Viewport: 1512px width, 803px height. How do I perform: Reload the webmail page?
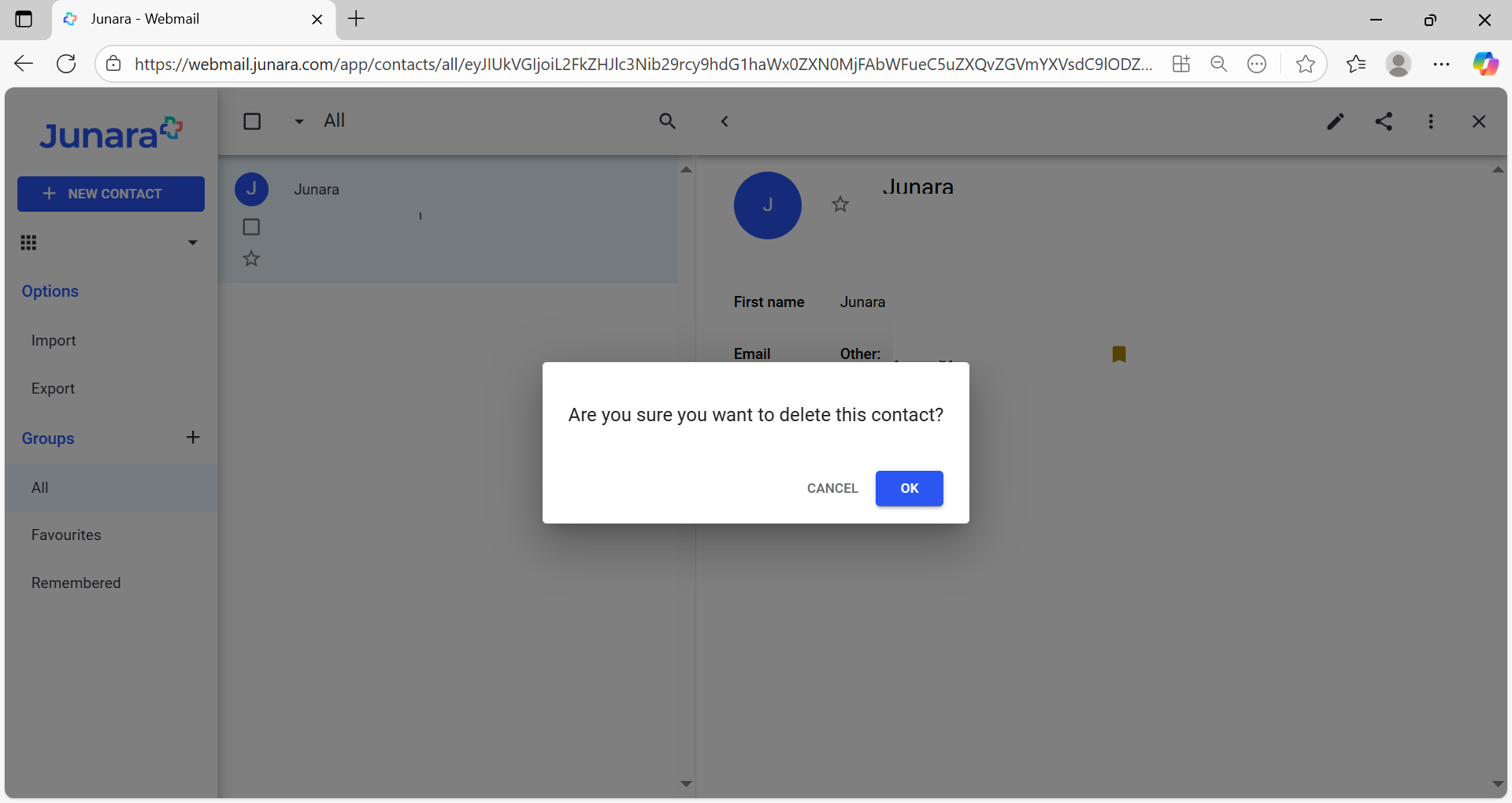(67, 64)
